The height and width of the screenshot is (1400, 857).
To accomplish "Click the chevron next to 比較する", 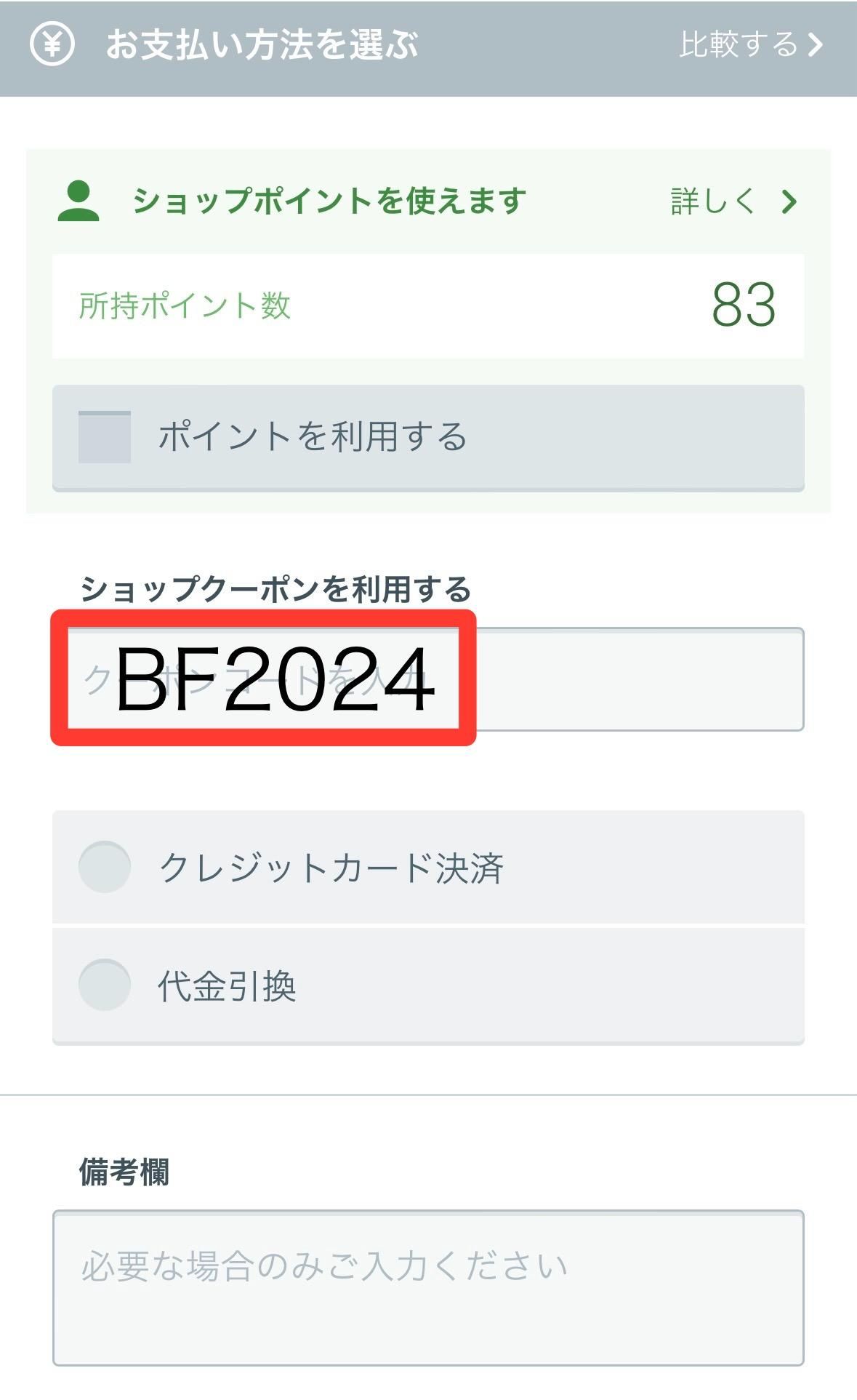I will 816,44.
